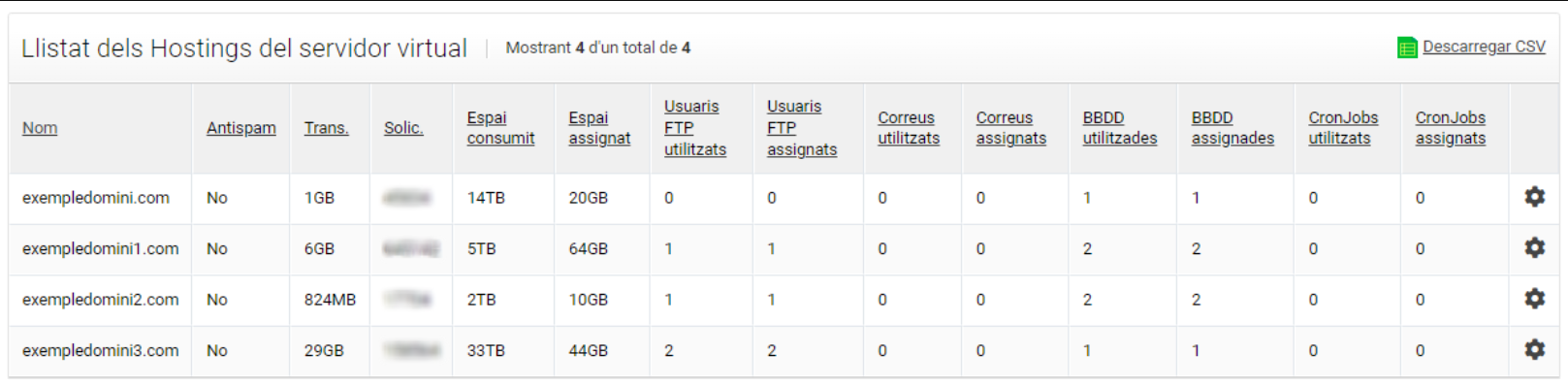Sort table by Nom column
1568x386 pixels.
[40, 128]
